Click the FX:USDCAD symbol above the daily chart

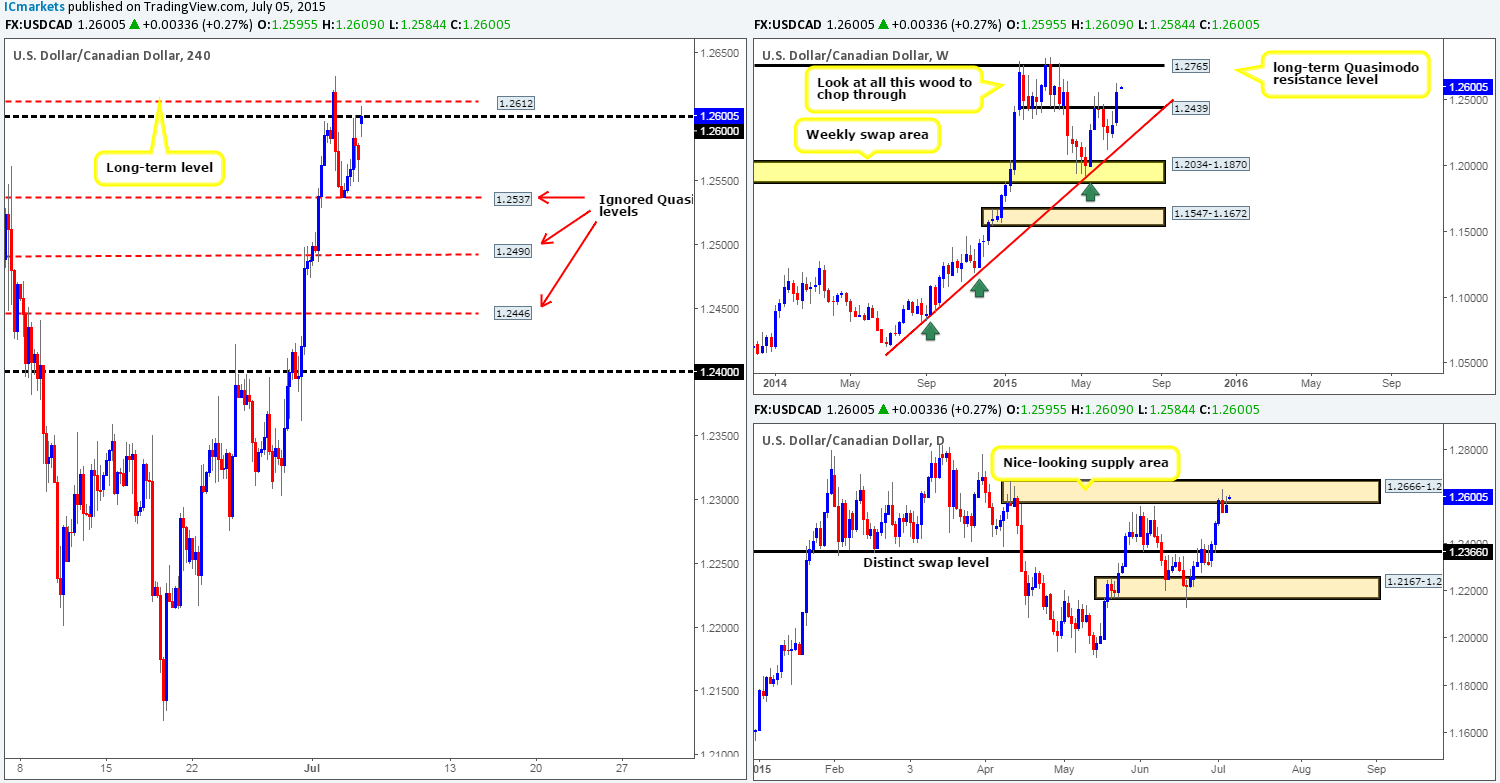coord(788,410)
